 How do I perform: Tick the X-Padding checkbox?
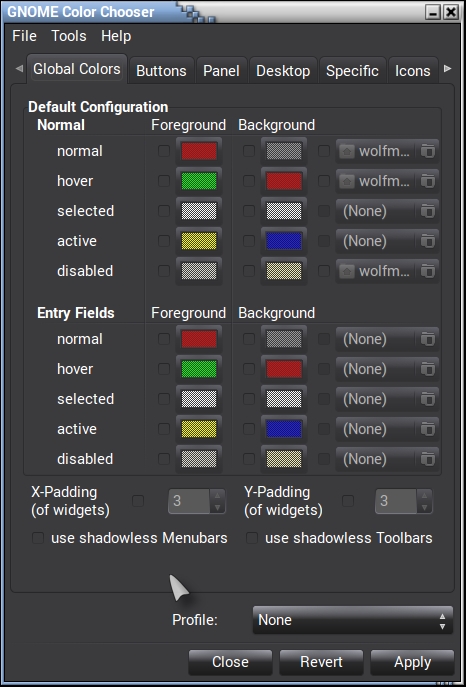click(x=138, y=501)
